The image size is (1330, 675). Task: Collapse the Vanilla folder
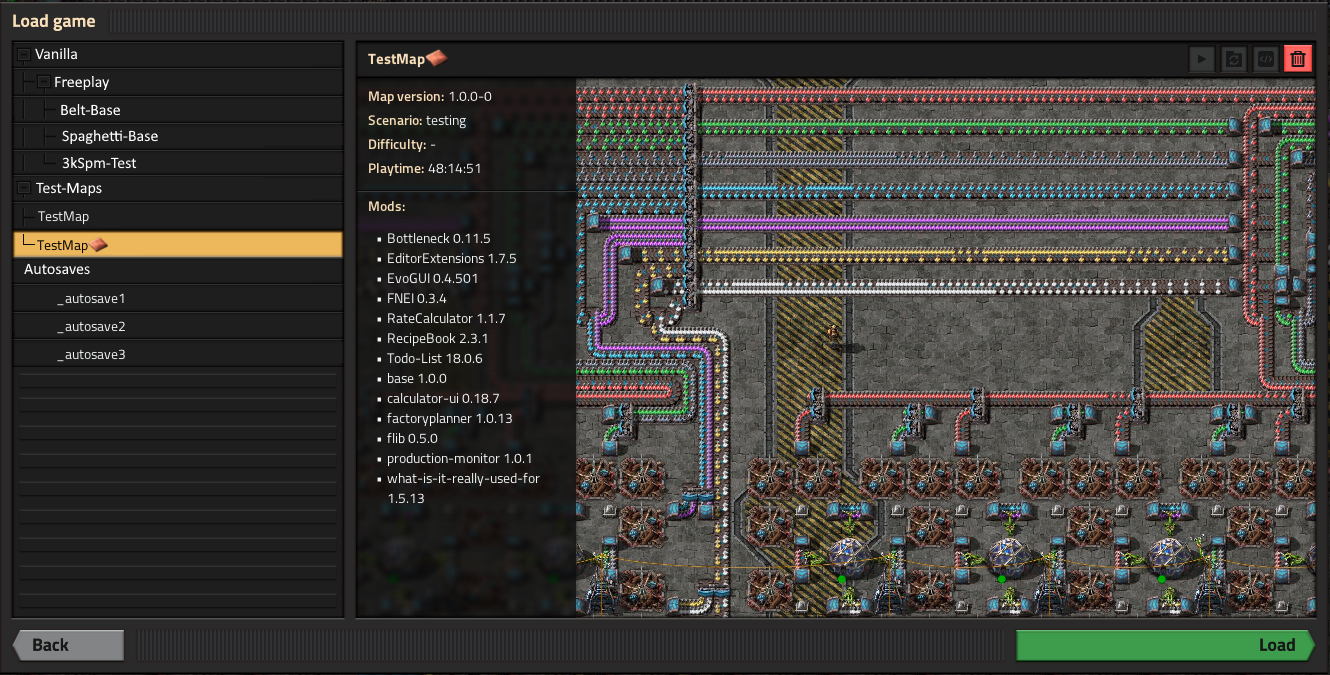pos(24,54)
